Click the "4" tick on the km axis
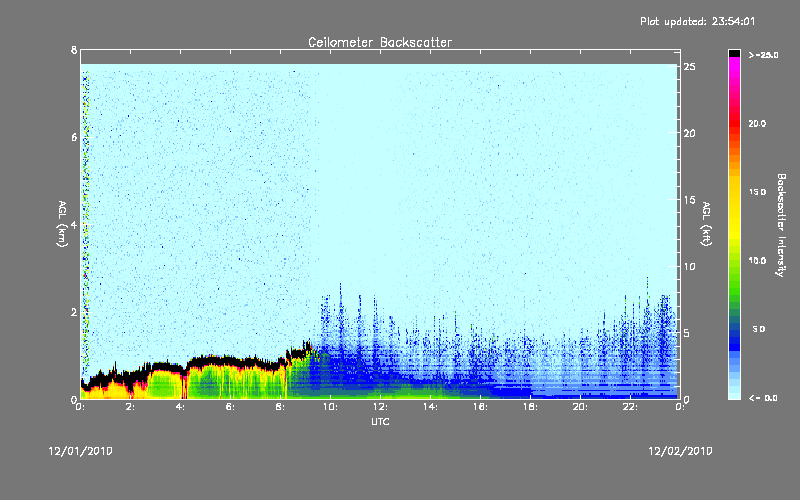Screen dimensions: 800x500 coord(74,224)
